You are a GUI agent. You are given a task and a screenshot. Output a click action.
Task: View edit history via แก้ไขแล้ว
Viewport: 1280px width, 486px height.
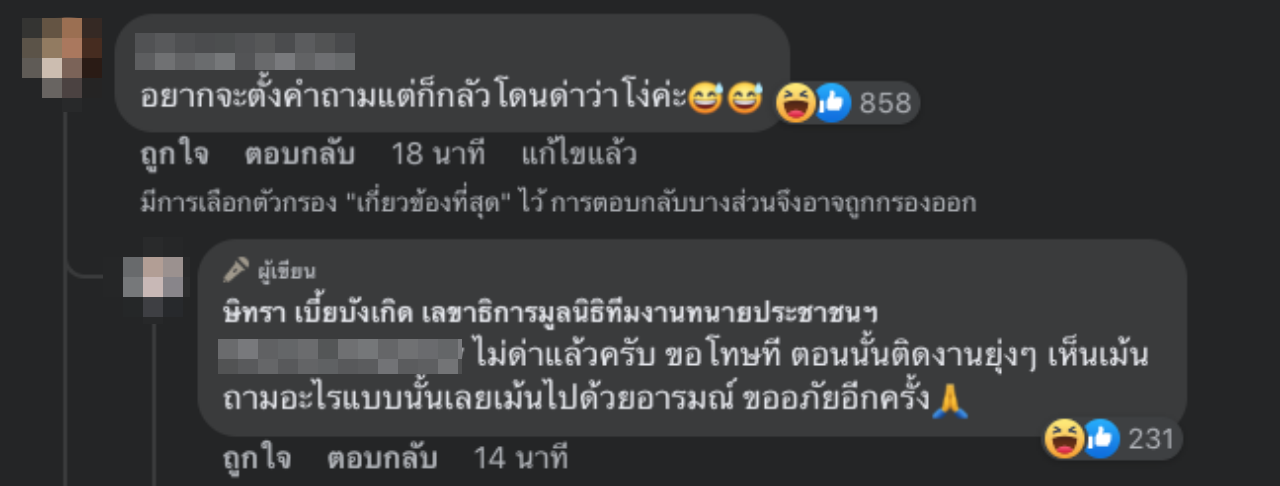coord(579,155)
